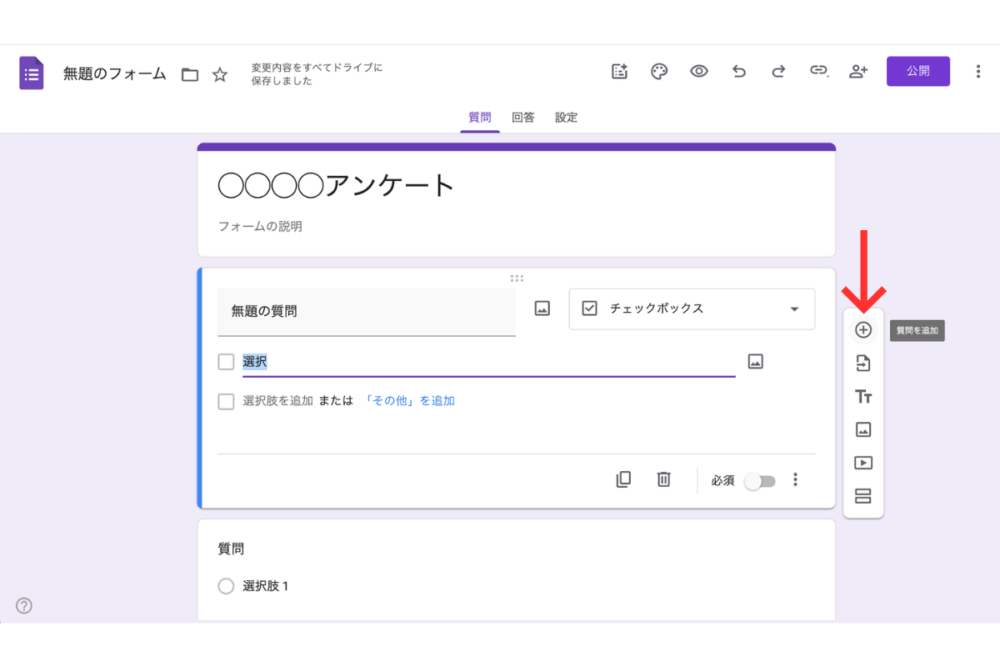Open the theme color customization palette
The width and height of the screenshot is (1000, 667).
click(659, 71)
